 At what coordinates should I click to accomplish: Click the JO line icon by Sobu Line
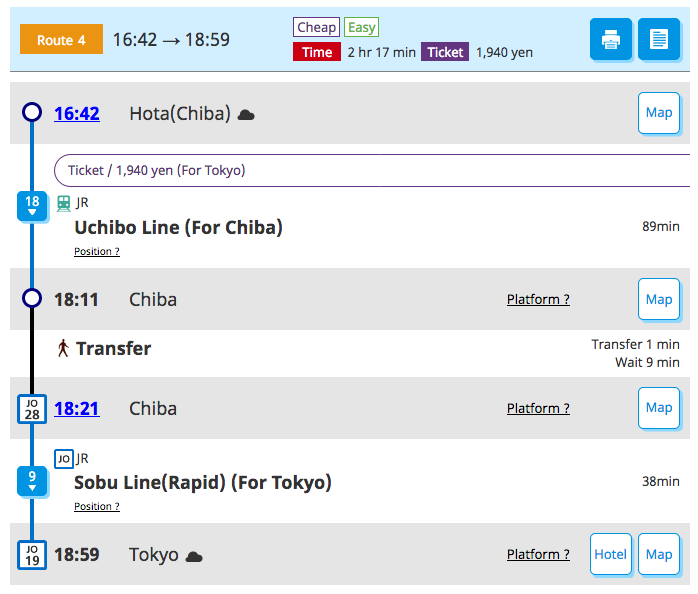tap(64, 459)
